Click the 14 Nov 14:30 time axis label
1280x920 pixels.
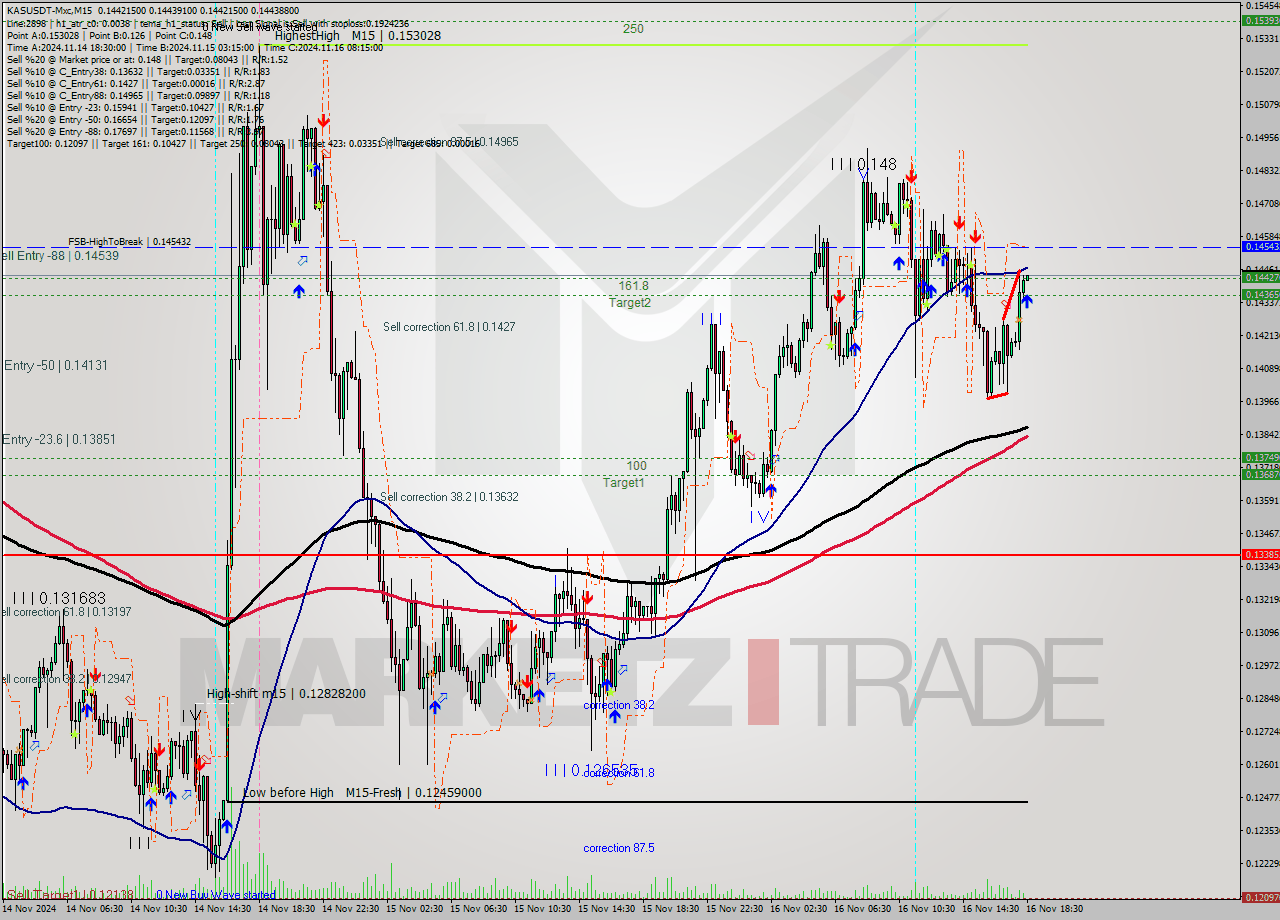[224, 910]
